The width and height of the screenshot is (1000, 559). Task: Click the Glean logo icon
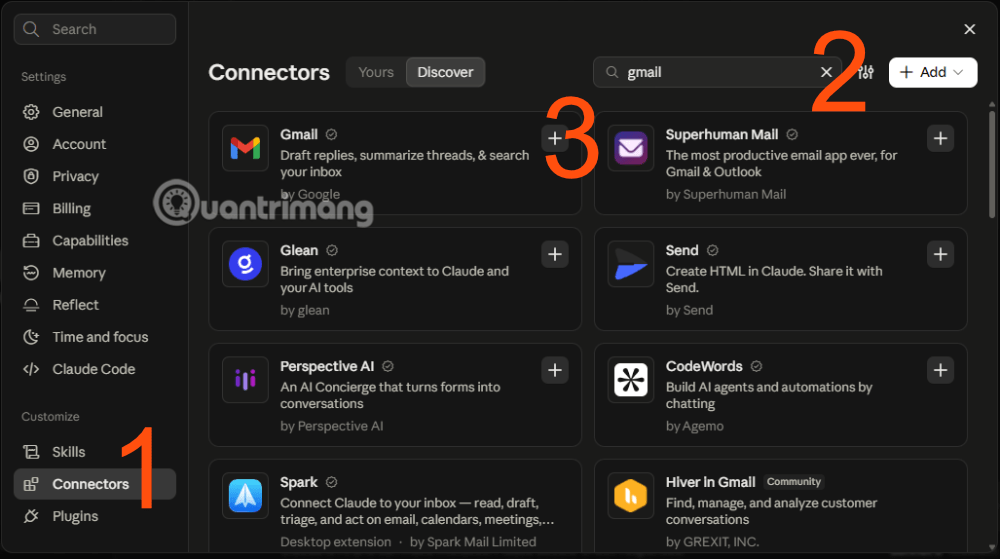point(246,264)
